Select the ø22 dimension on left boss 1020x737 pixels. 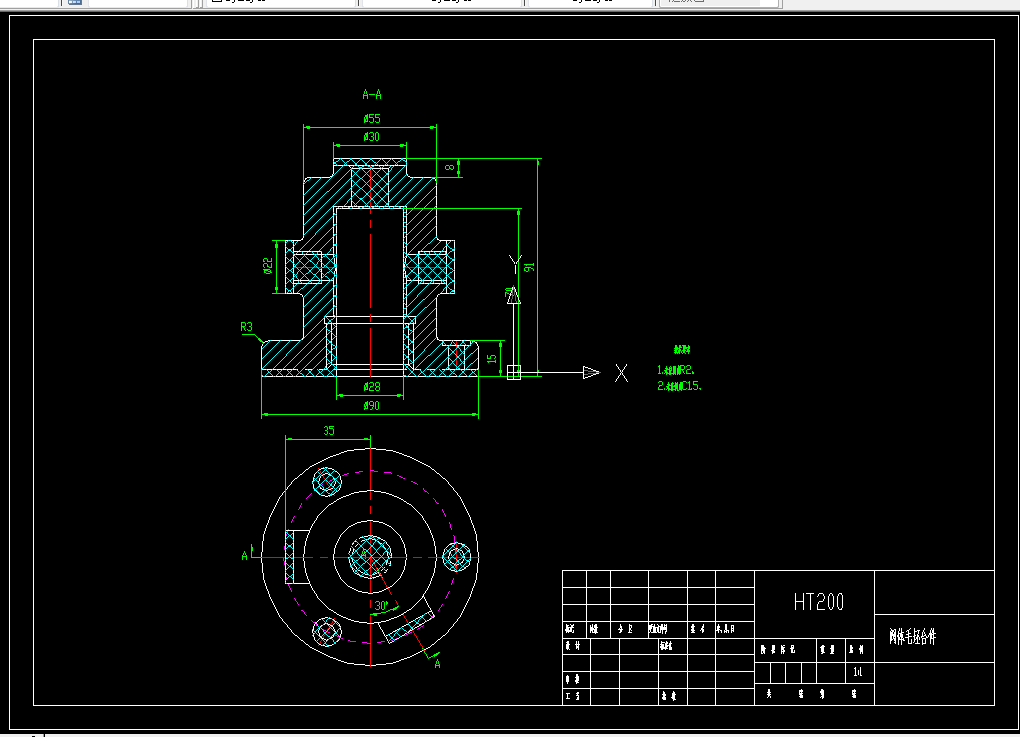(x=268, y=266)
